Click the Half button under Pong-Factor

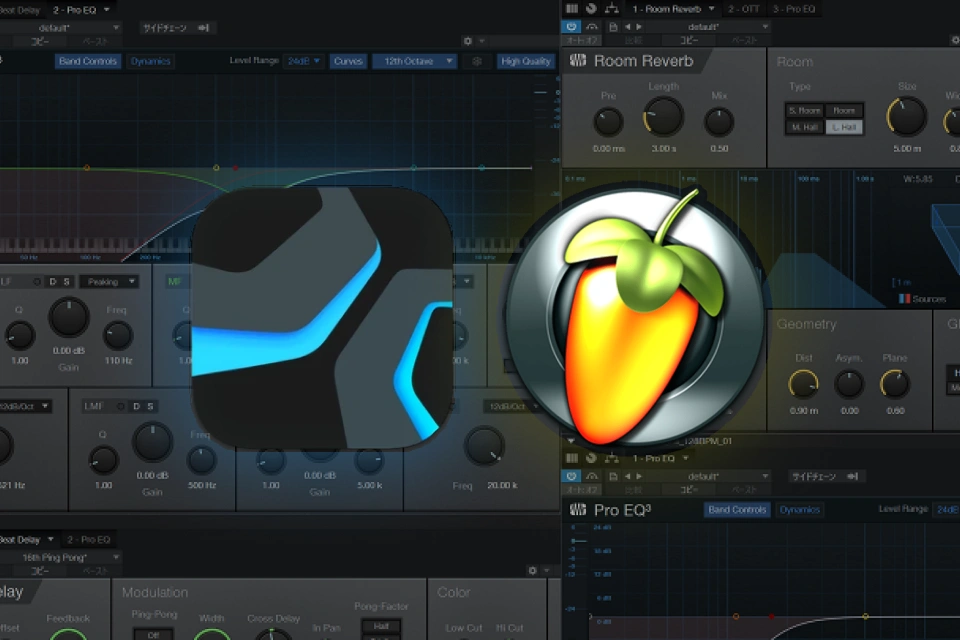(381, 626)
